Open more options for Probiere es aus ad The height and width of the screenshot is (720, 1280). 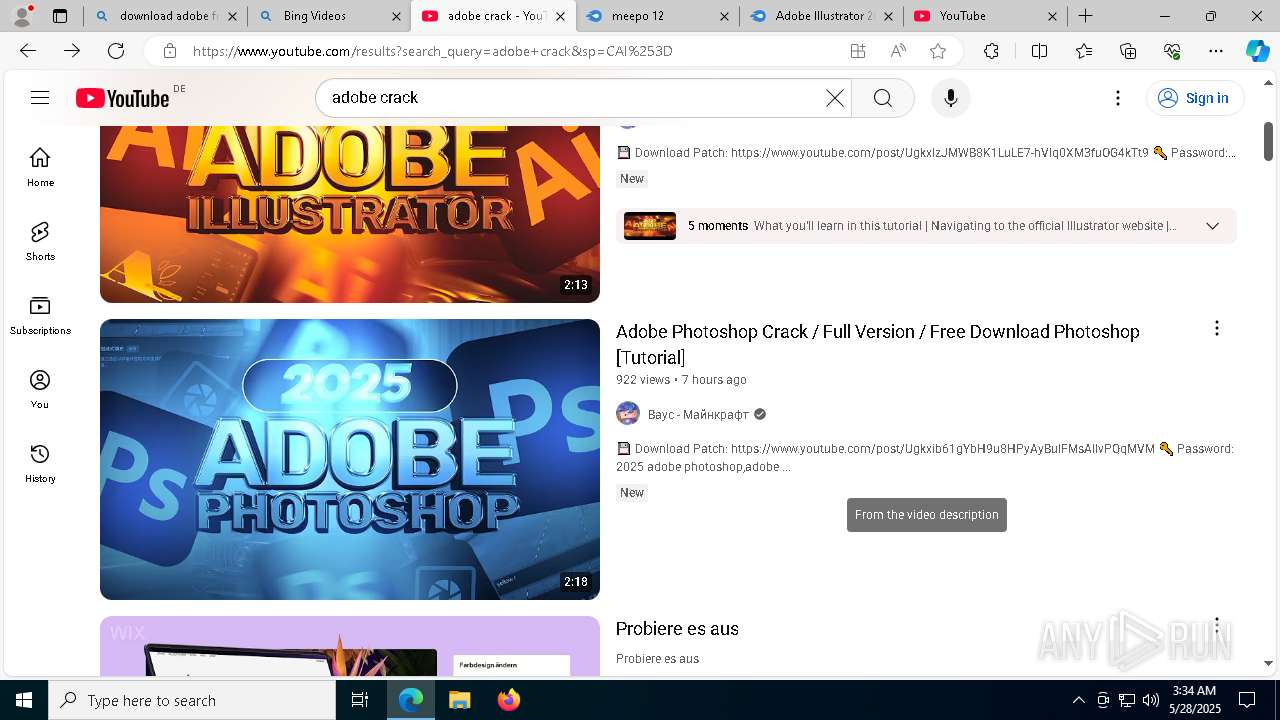pos(1217,626)
